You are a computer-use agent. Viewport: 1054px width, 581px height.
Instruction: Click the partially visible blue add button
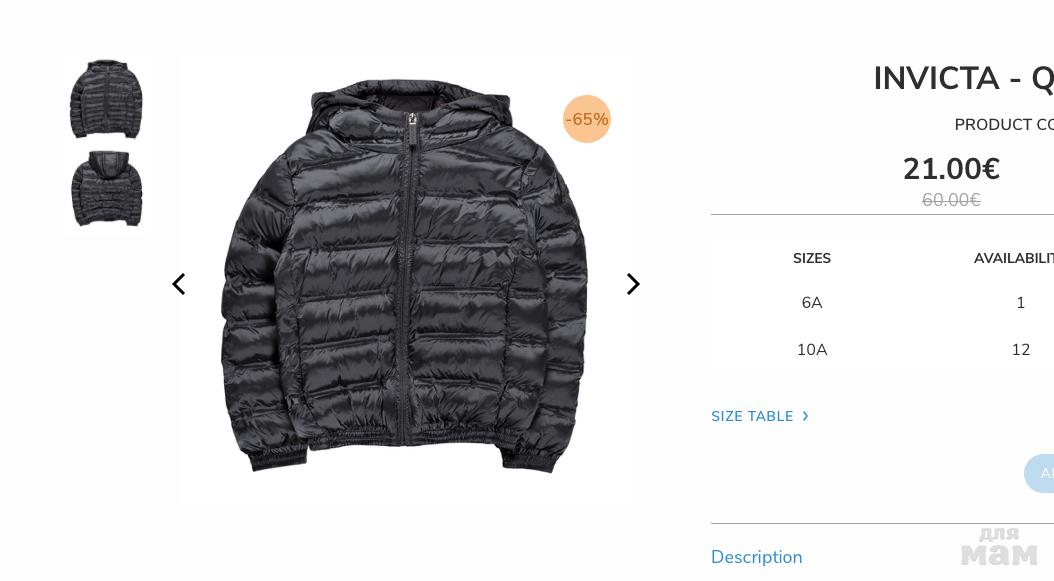pos(1039,473)
